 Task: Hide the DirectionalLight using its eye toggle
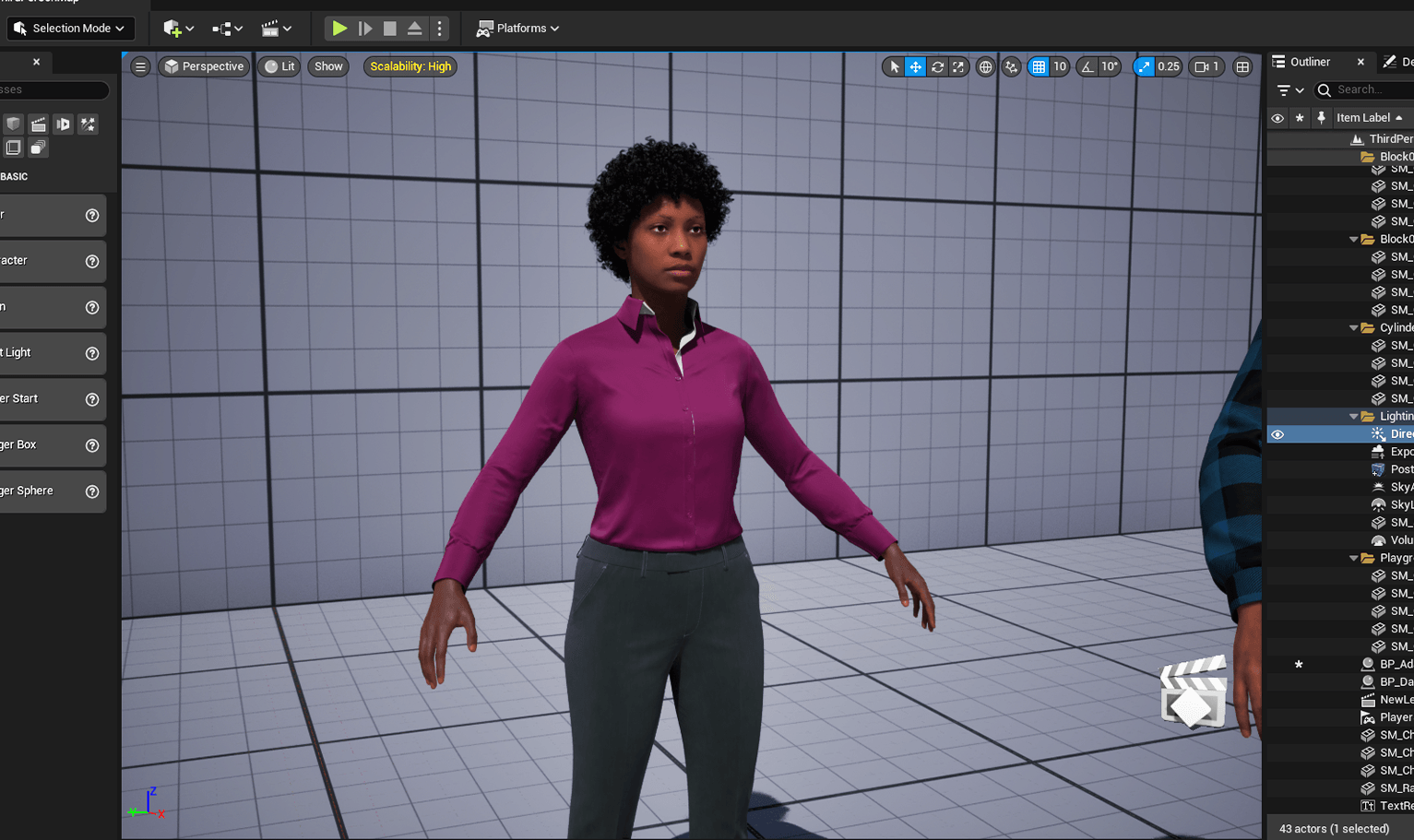pyautogui.click(x=1277, y=434)
